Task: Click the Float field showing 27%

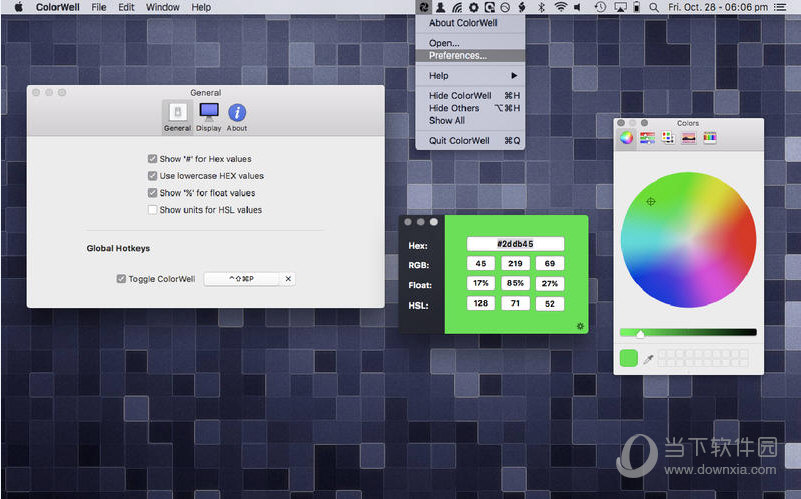Action: pos(550,283)
